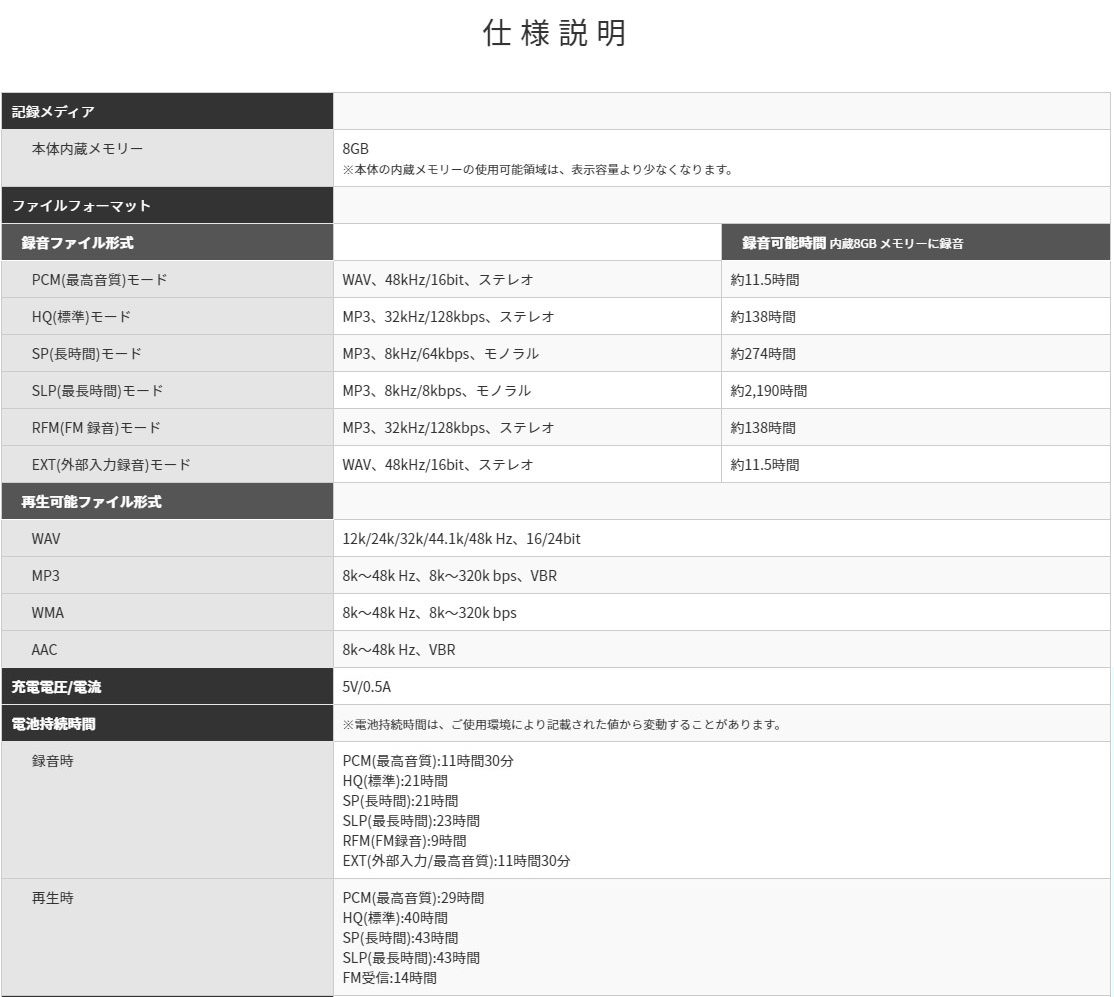Viewport: 1114px width, 997px height.
Task: Click the AAC playback format label
Action: point(44,650)
